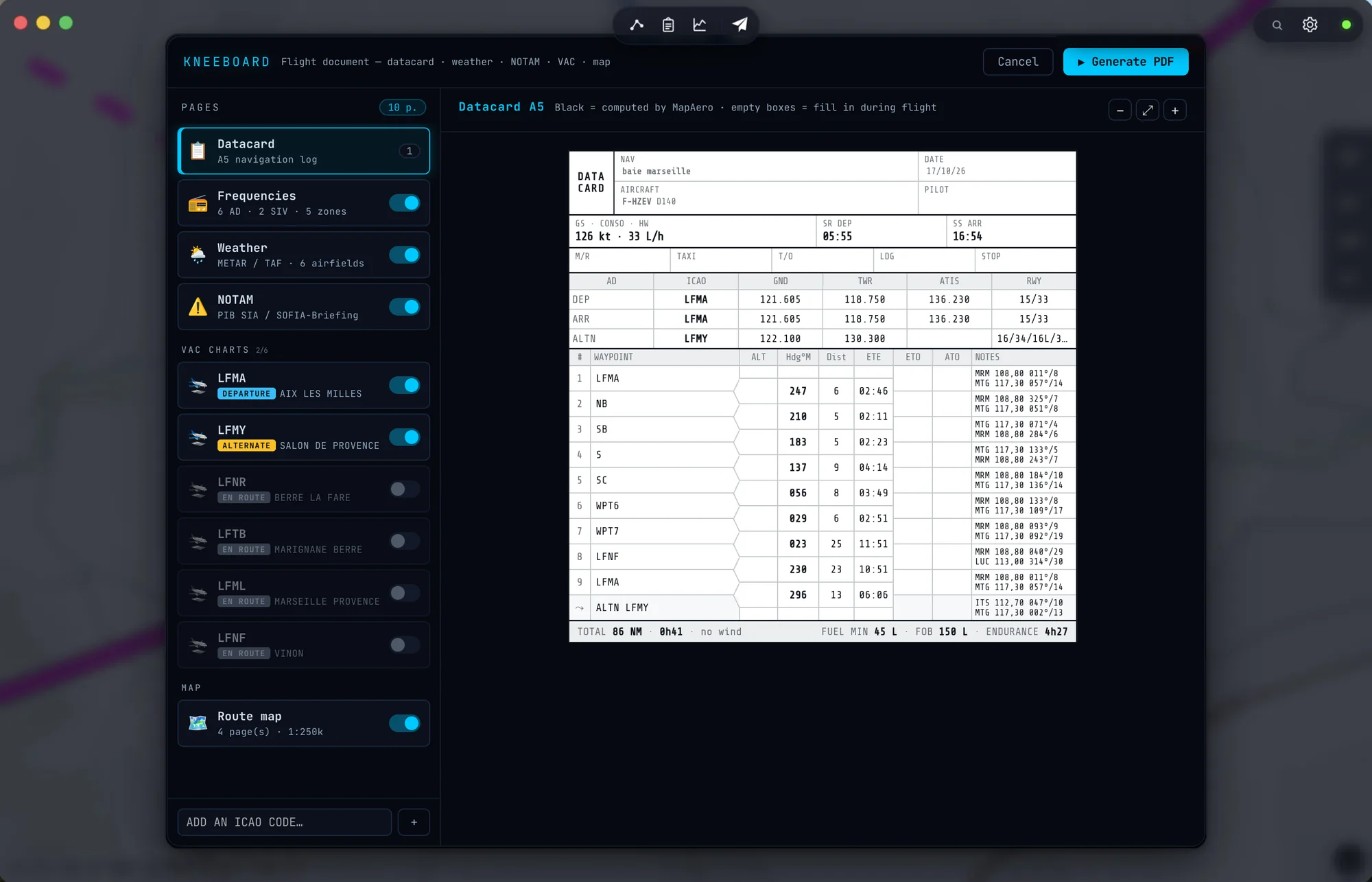Click the paper plane icon in top toolbar
Screen dimensions: 1372x882
(740, 25)
